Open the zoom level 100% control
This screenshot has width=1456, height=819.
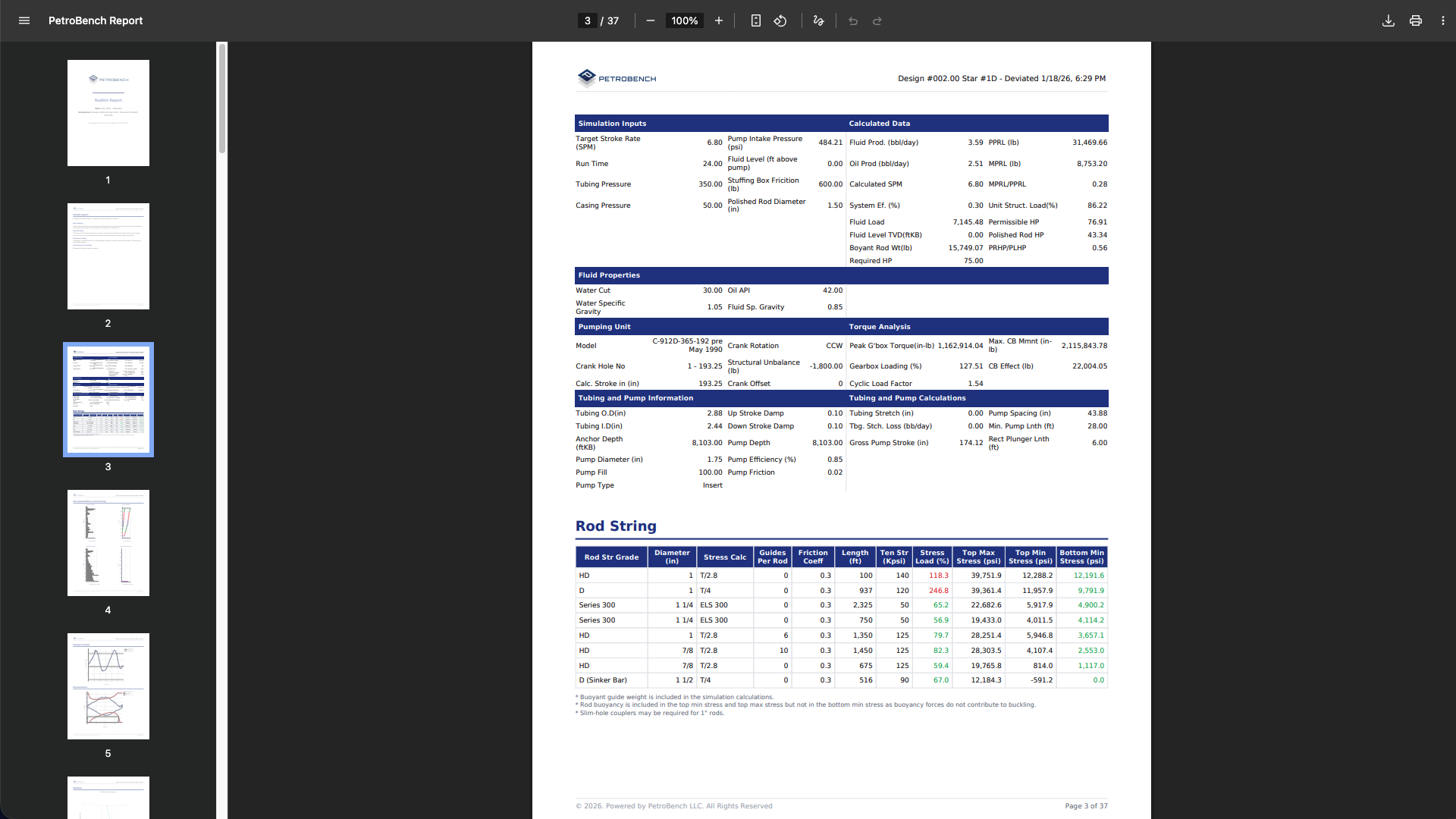point(683,20)
